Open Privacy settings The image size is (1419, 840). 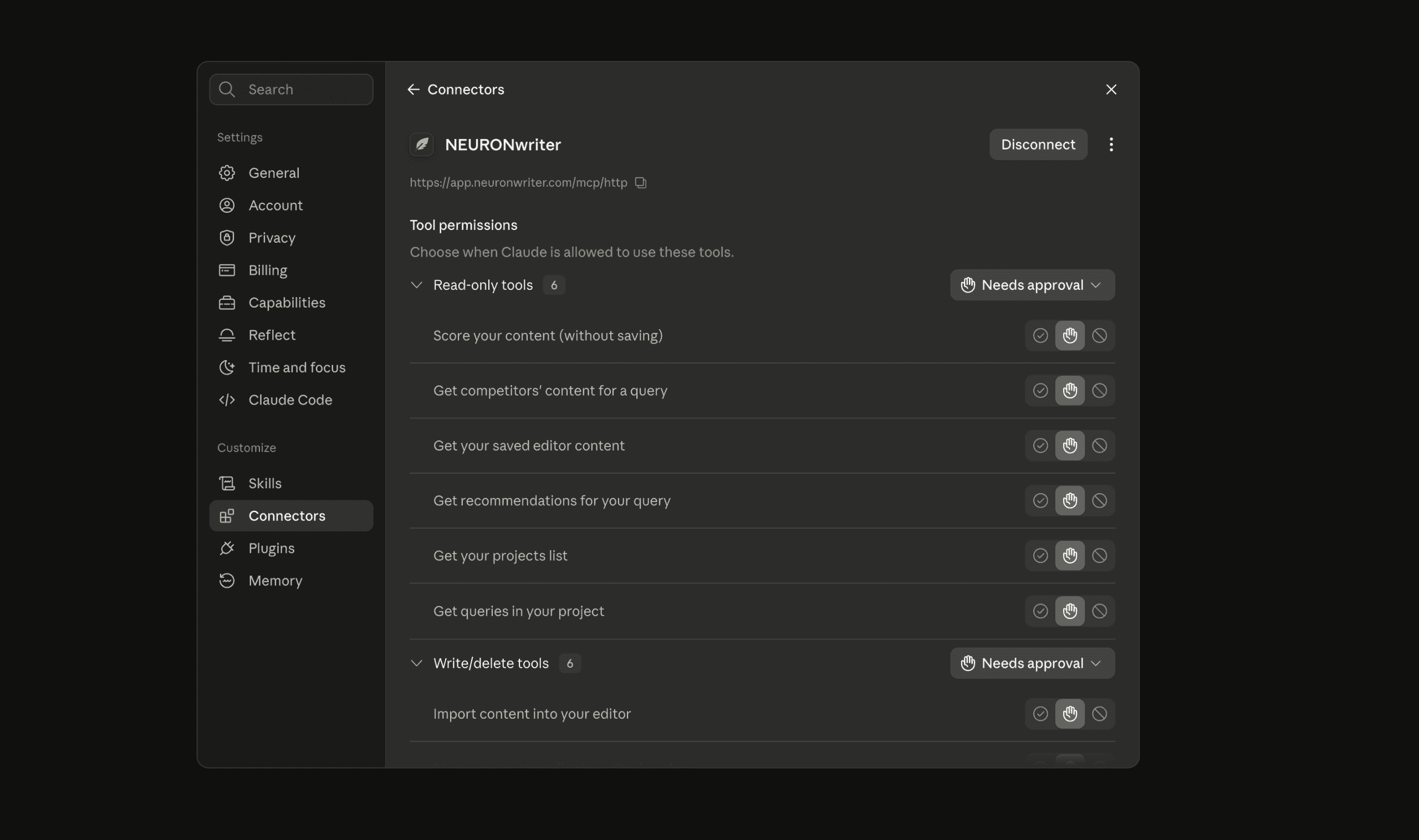point(291,238)
